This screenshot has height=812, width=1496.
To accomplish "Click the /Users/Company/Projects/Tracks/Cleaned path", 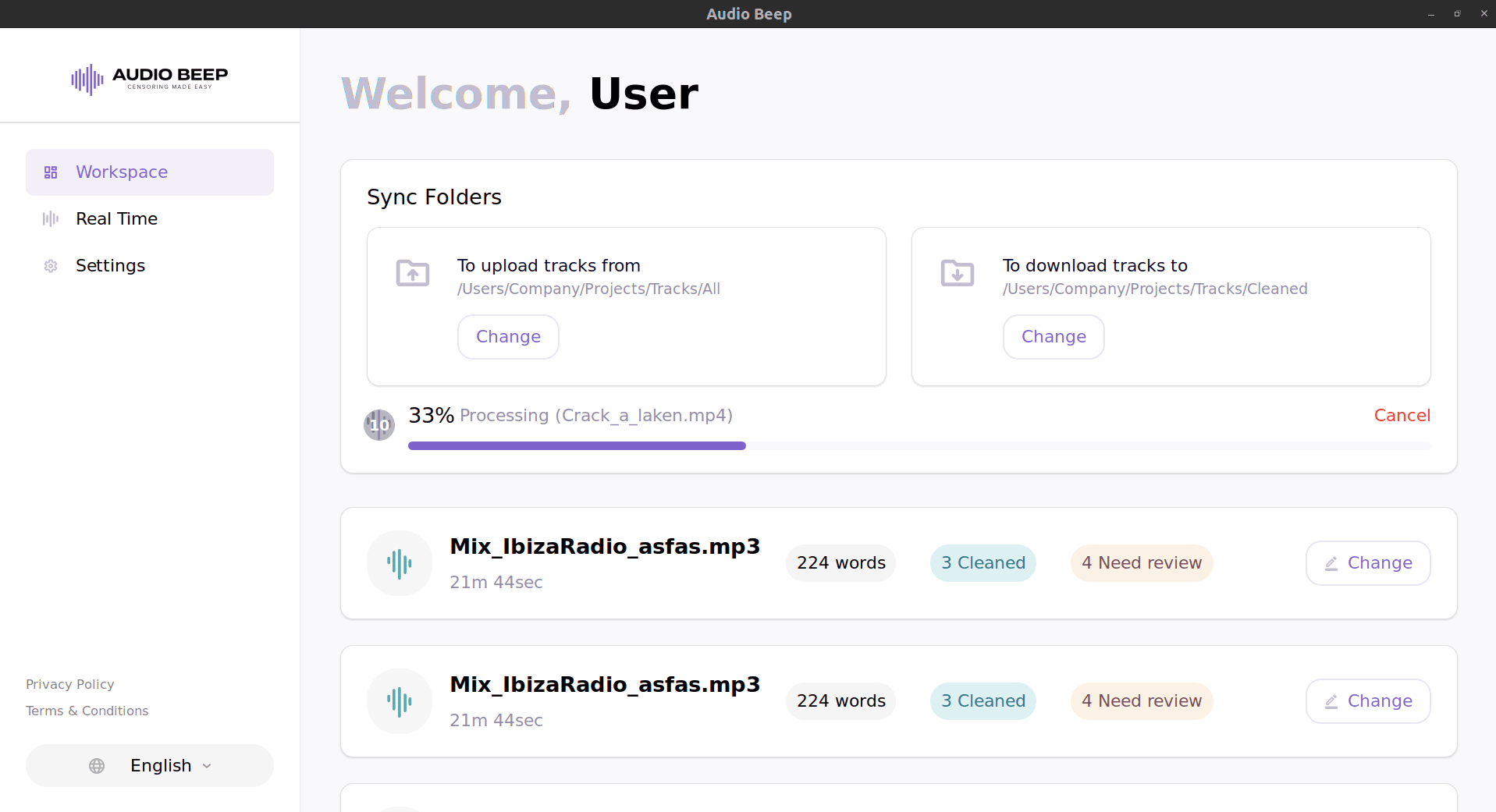I will pyautogui.click(x=1155, y=289).
